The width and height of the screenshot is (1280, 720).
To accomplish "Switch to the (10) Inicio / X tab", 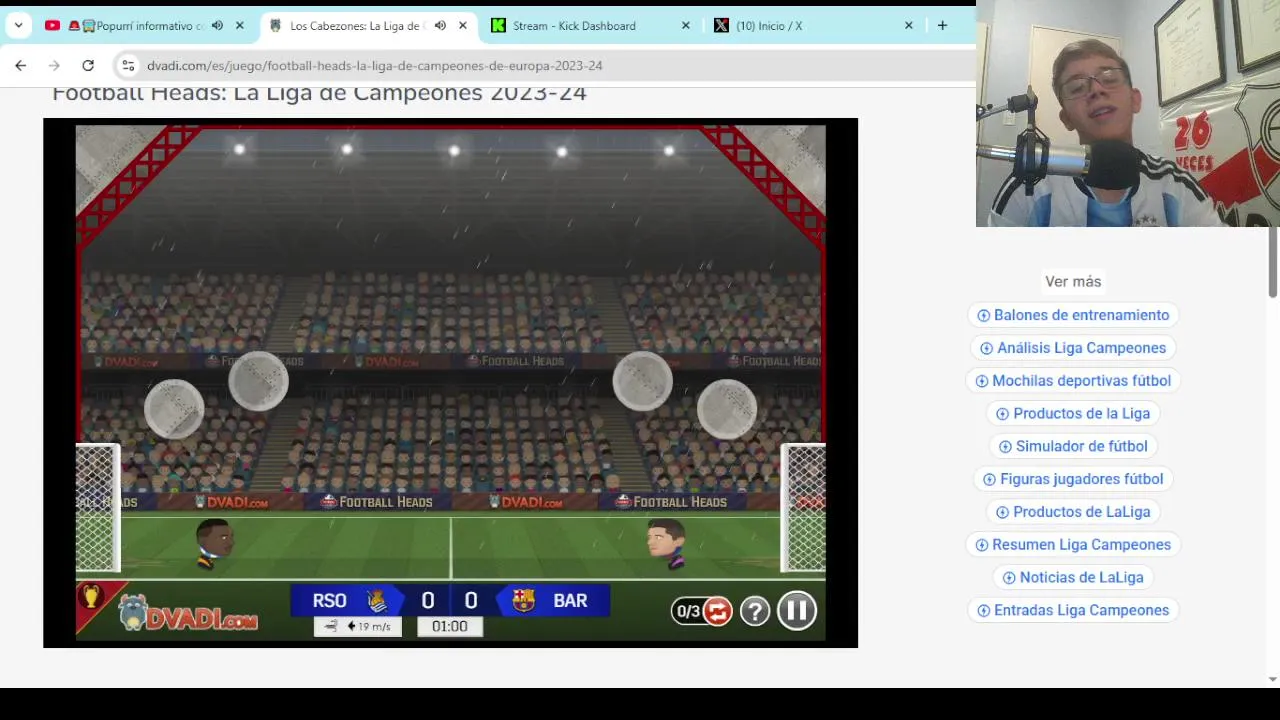I will point(768,25).
